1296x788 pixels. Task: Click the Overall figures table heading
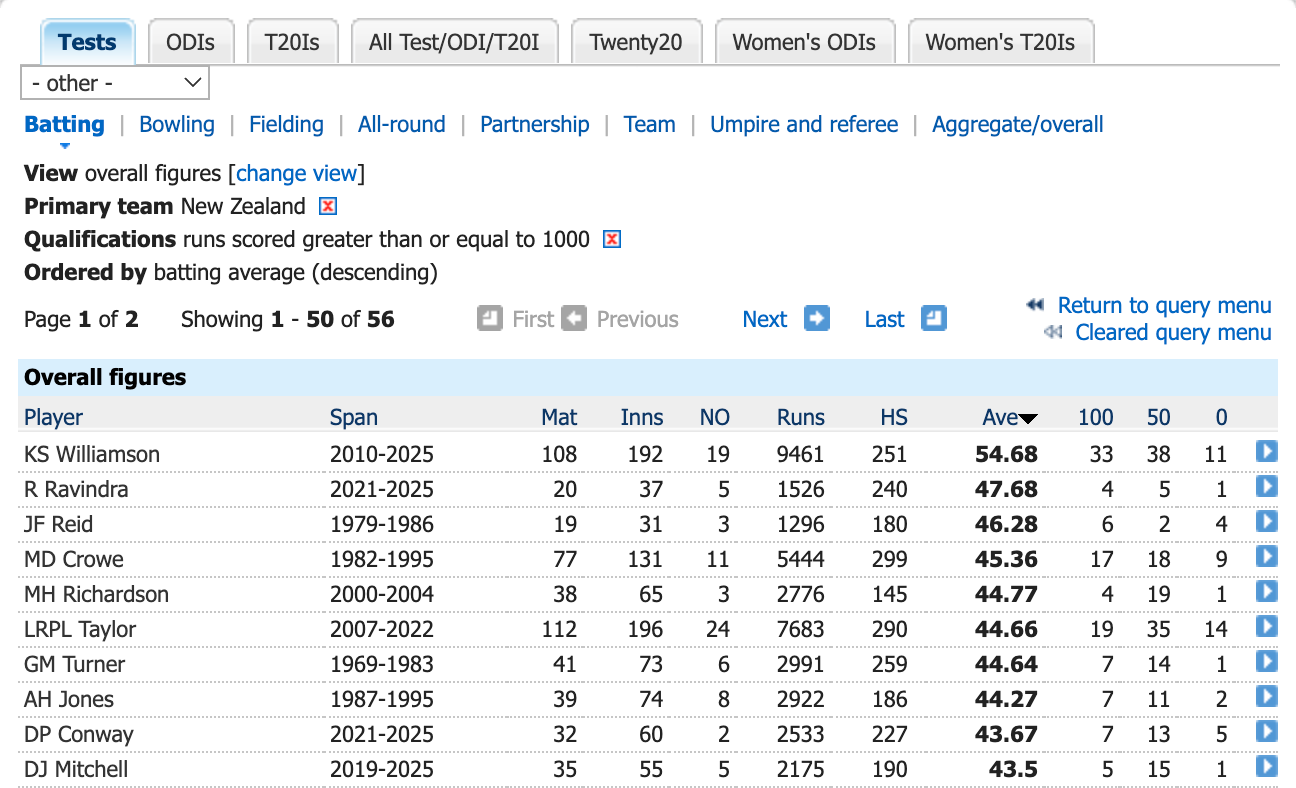105,377
